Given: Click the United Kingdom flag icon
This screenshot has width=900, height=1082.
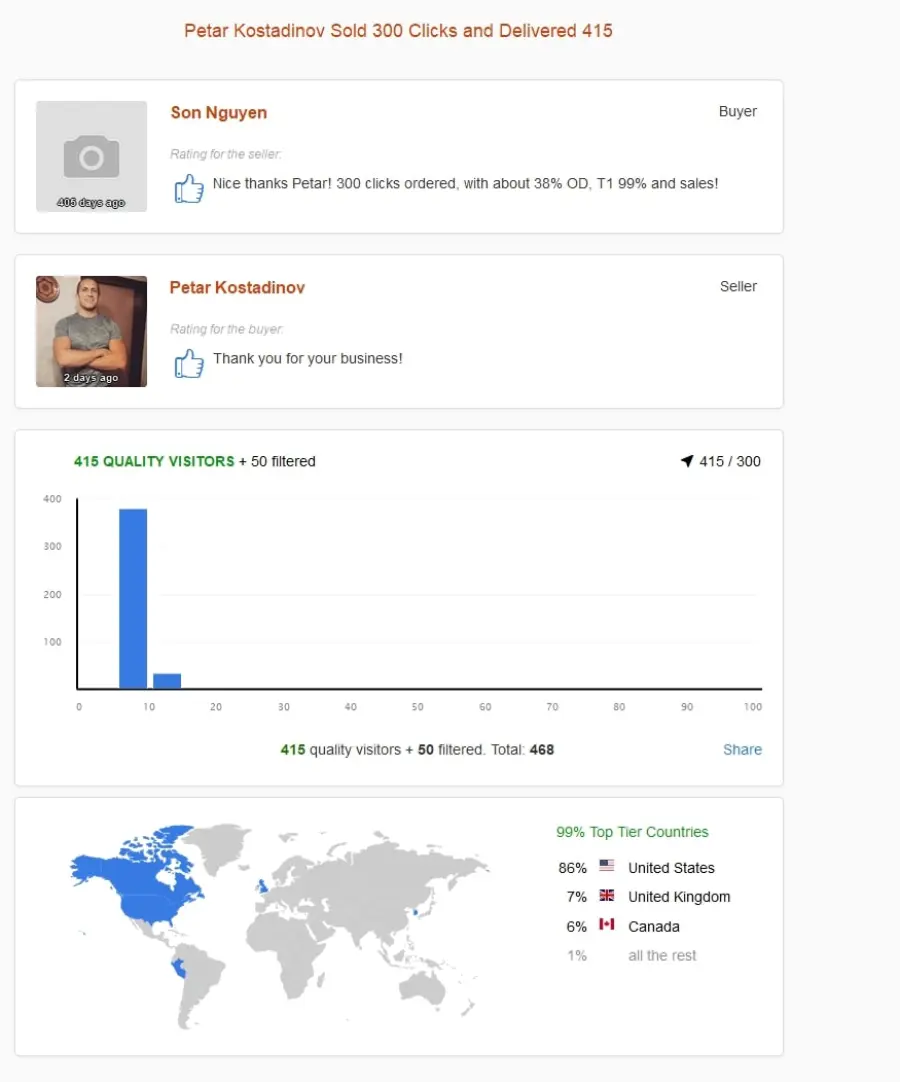Looking at the screenshot, I should (607, 895).
